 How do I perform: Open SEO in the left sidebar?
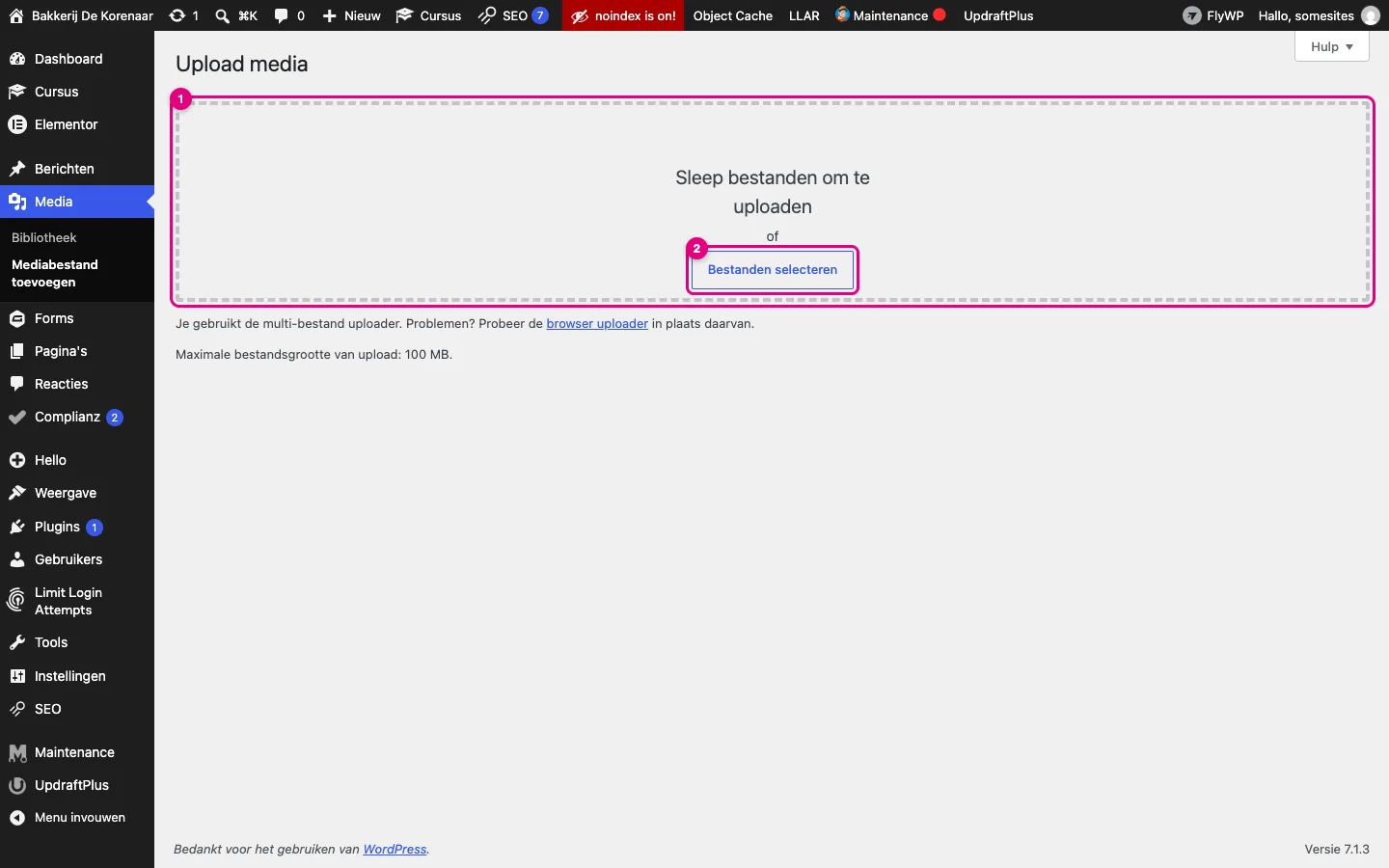pos(77,709)
